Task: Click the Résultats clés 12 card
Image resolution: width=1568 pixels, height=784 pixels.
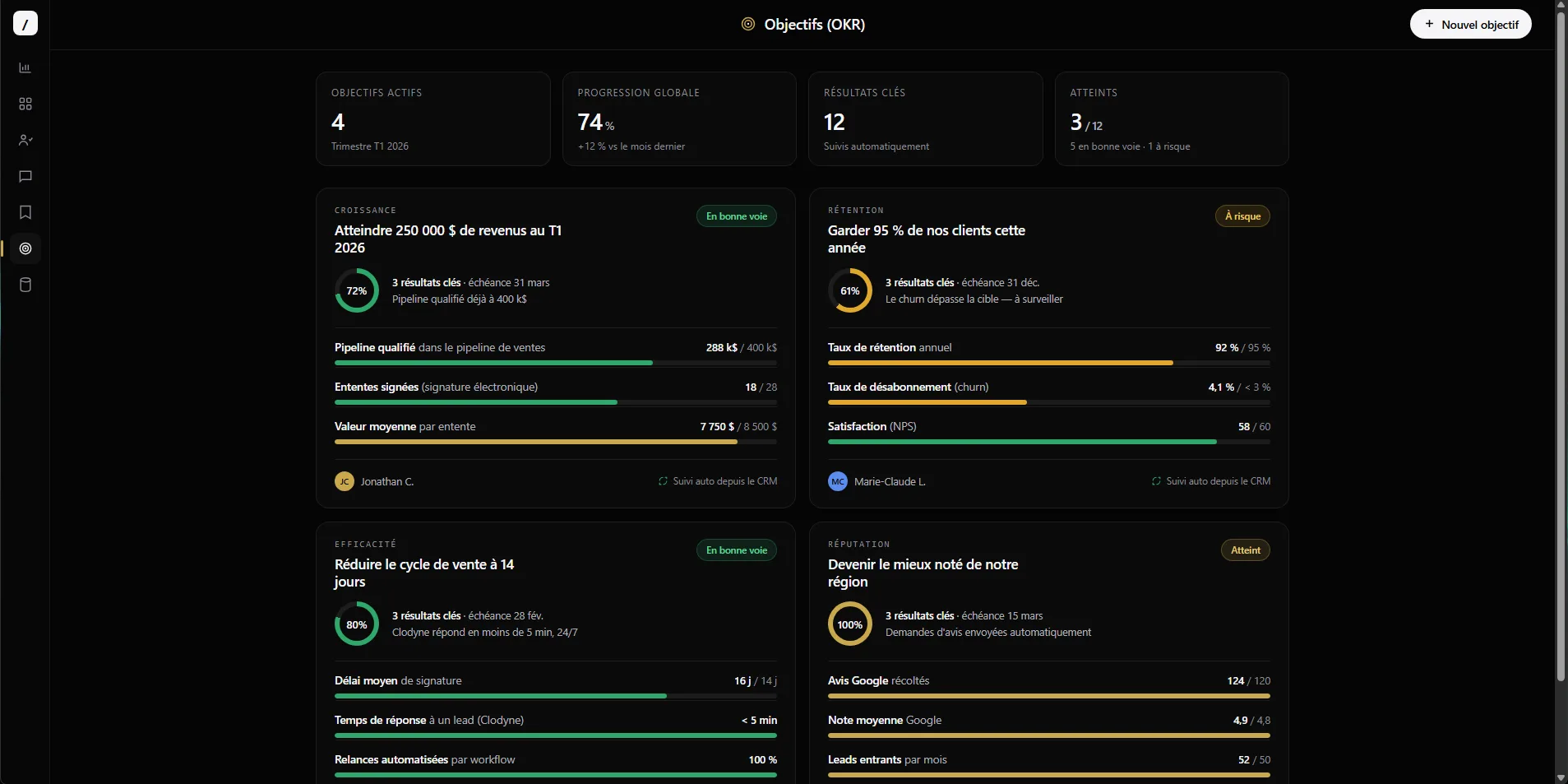Action: coord(926,118)
